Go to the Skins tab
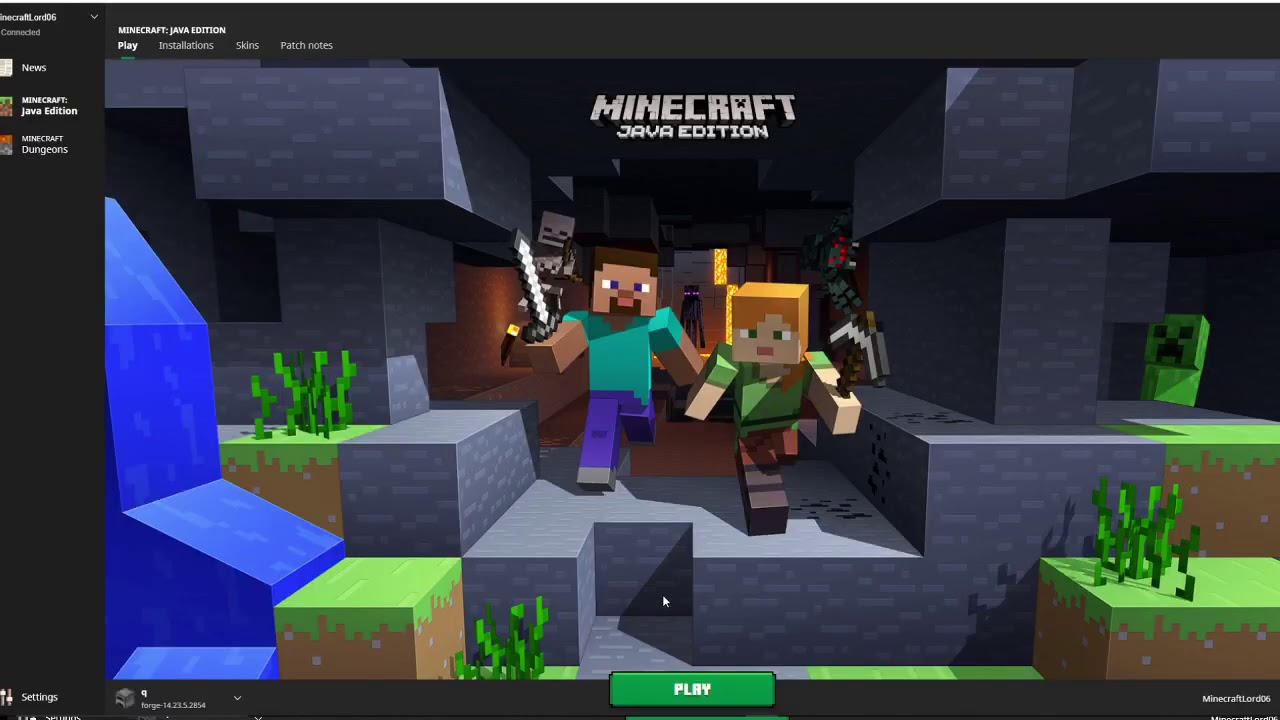 247,45
